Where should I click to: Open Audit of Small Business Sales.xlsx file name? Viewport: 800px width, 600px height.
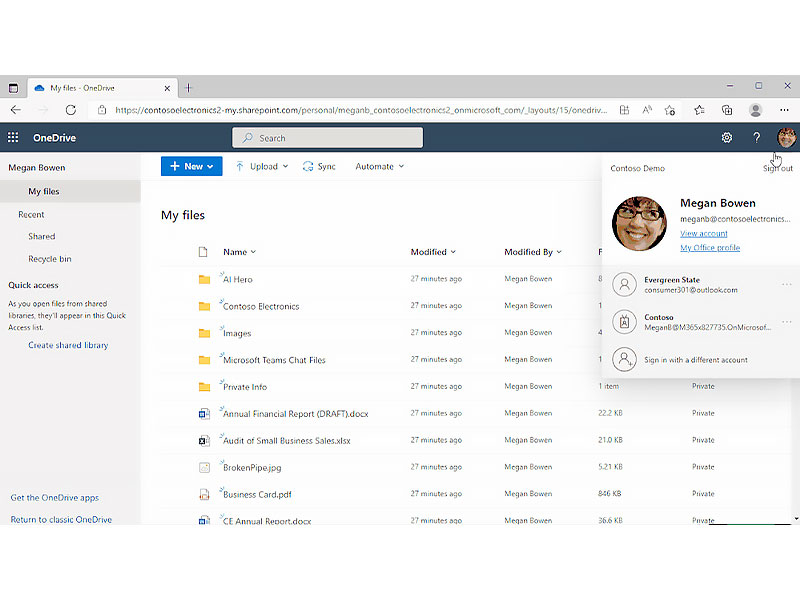click(x=287, y=441)
